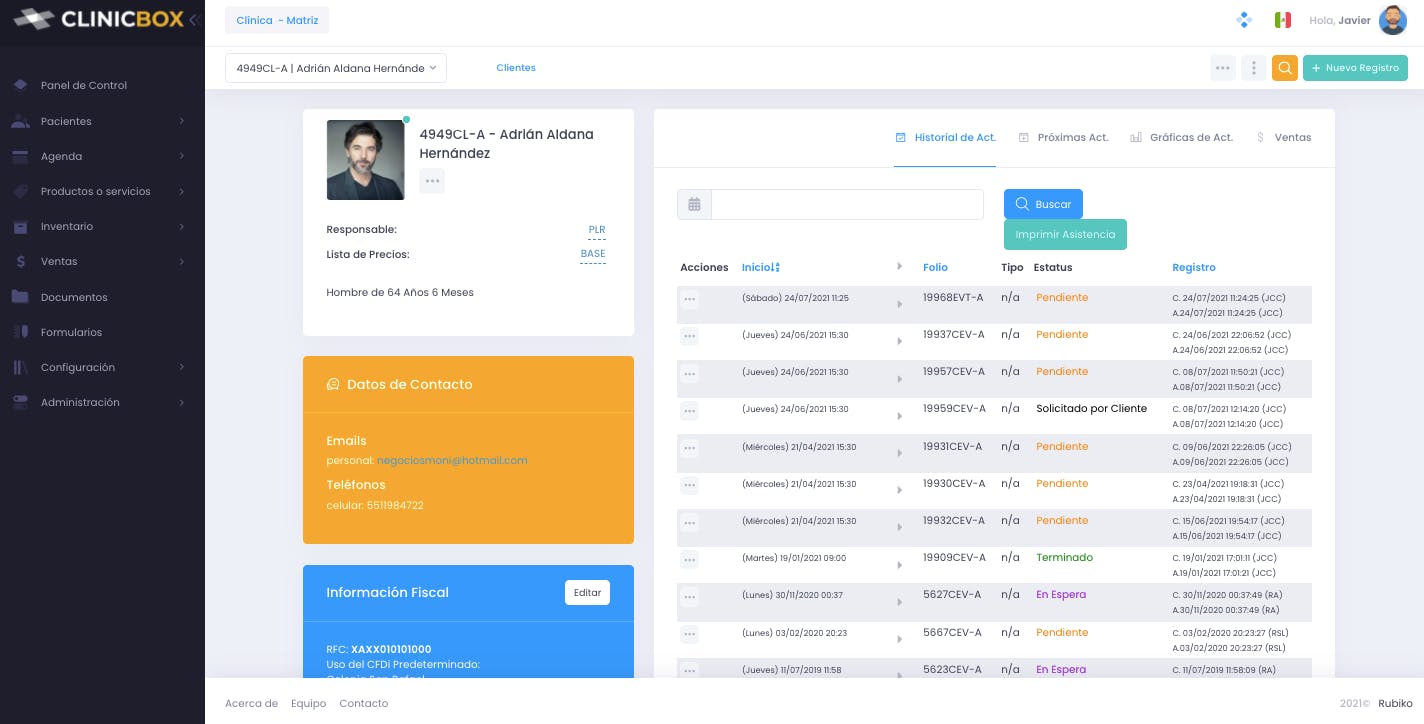Click the email negociosmoni@hotmail.com link
Image resolution: width=1424 pixels, height=724 pixels.
452,460
